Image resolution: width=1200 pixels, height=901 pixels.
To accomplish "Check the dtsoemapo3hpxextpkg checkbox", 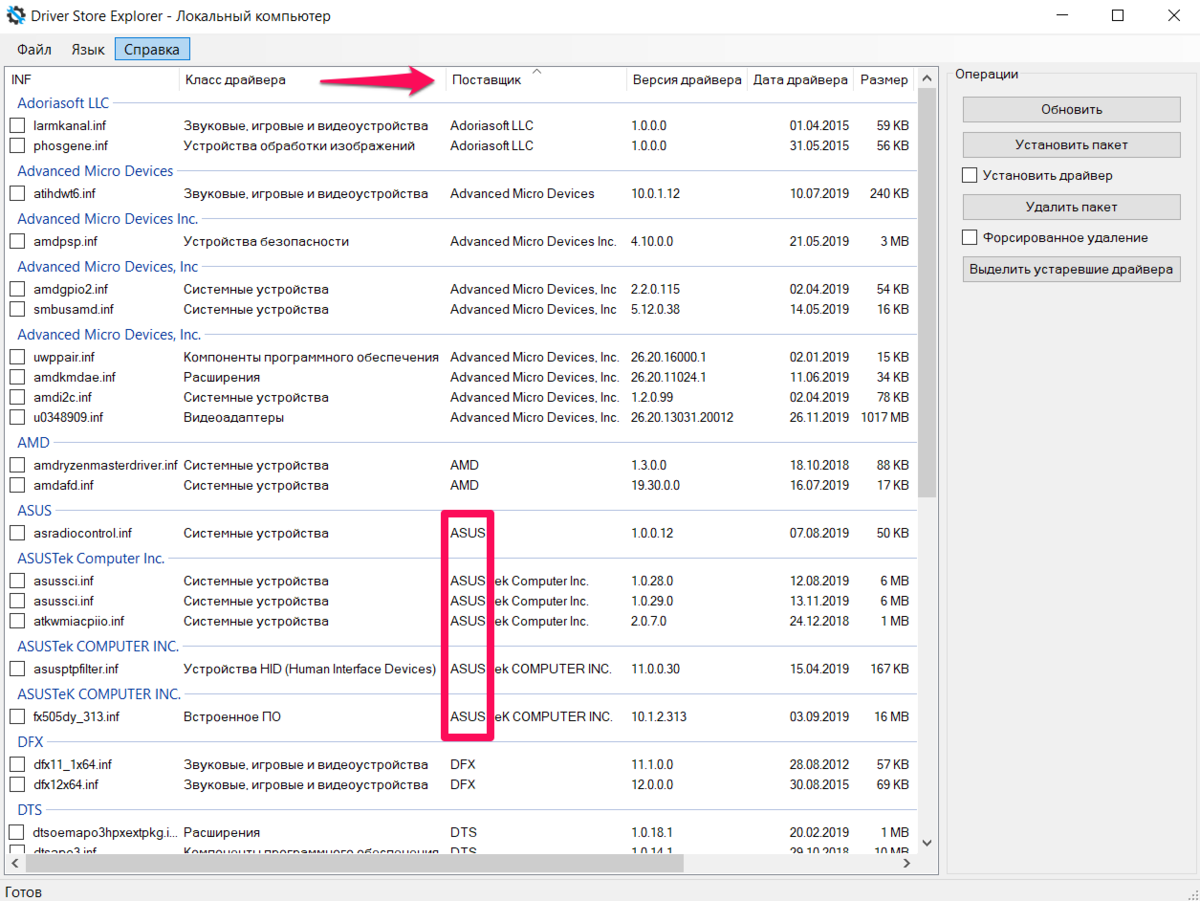I will [x=17, y=832].
